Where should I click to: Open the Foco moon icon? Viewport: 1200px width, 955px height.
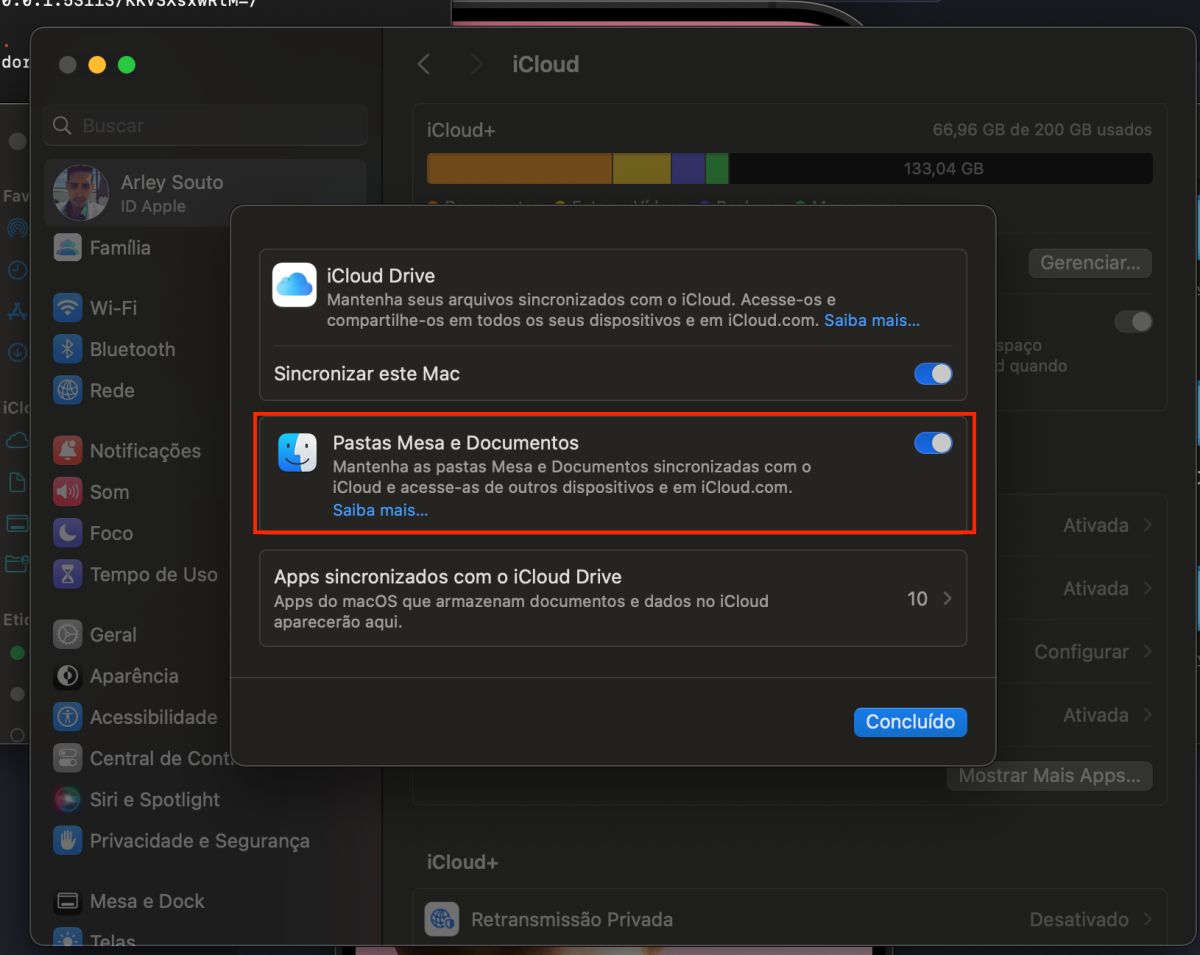[x=67, y=533]
